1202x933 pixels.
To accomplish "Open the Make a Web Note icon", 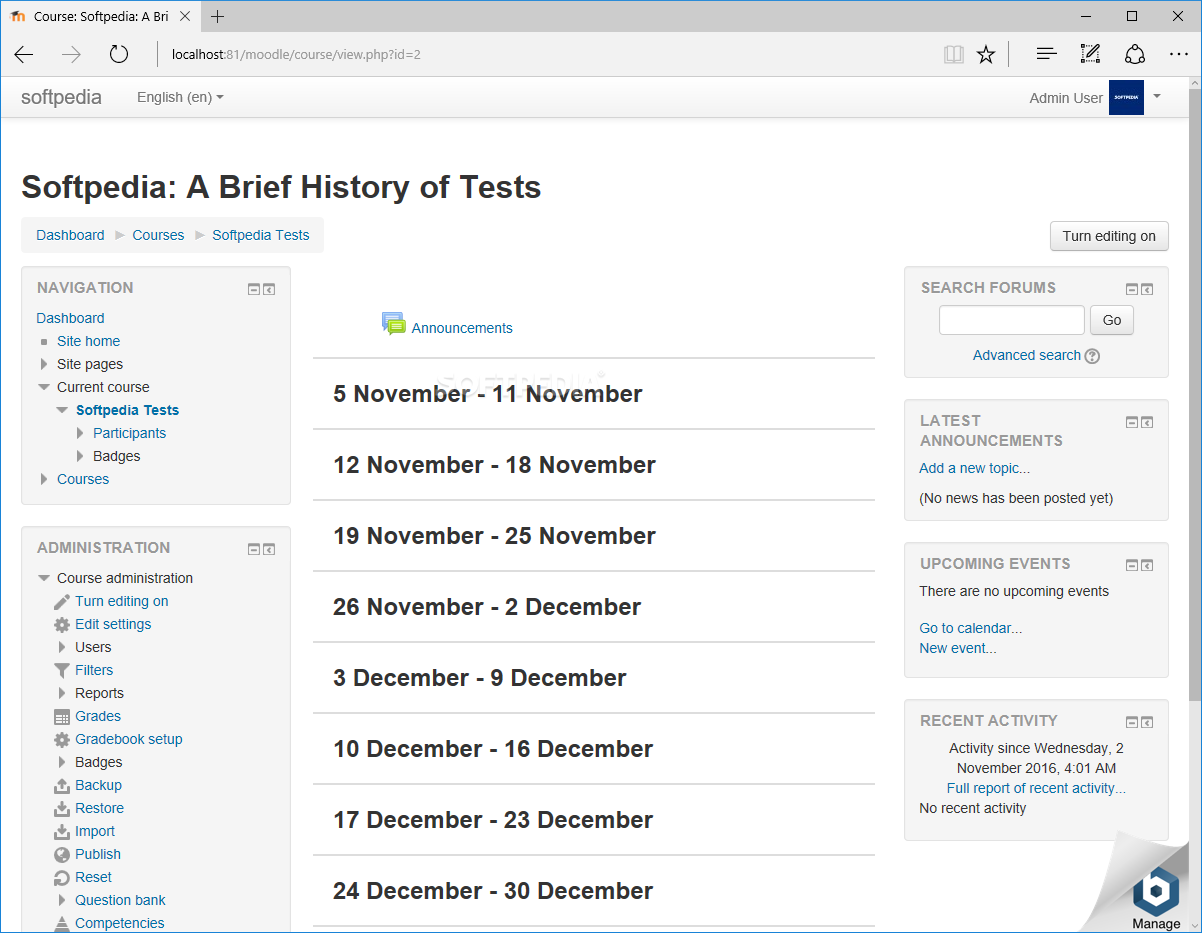I will click(x=1090, y=54).
